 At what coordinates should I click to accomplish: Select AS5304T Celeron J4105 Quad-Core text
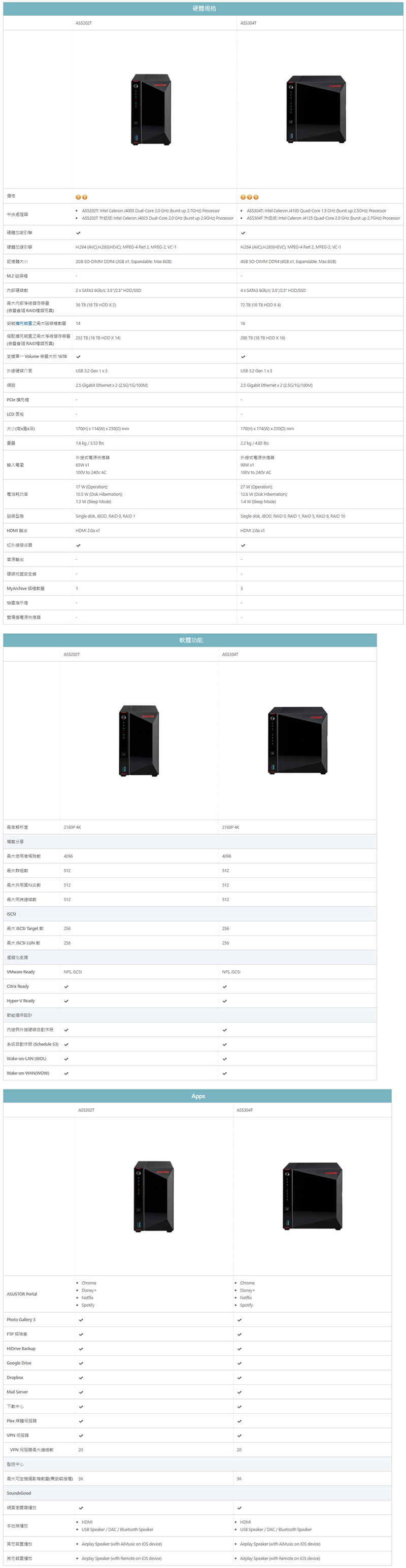click(317, 211)
